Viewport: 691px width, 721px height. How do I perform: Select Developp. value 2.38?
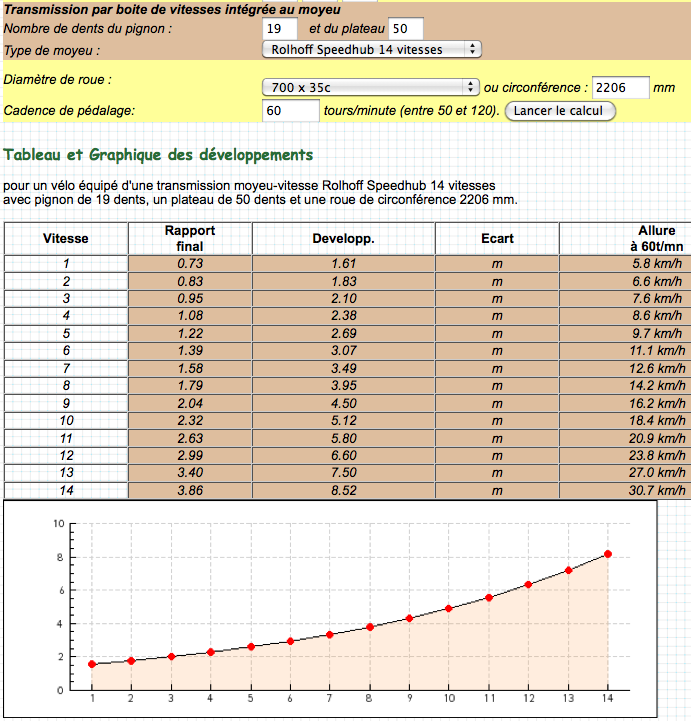[x=343, y=316]
